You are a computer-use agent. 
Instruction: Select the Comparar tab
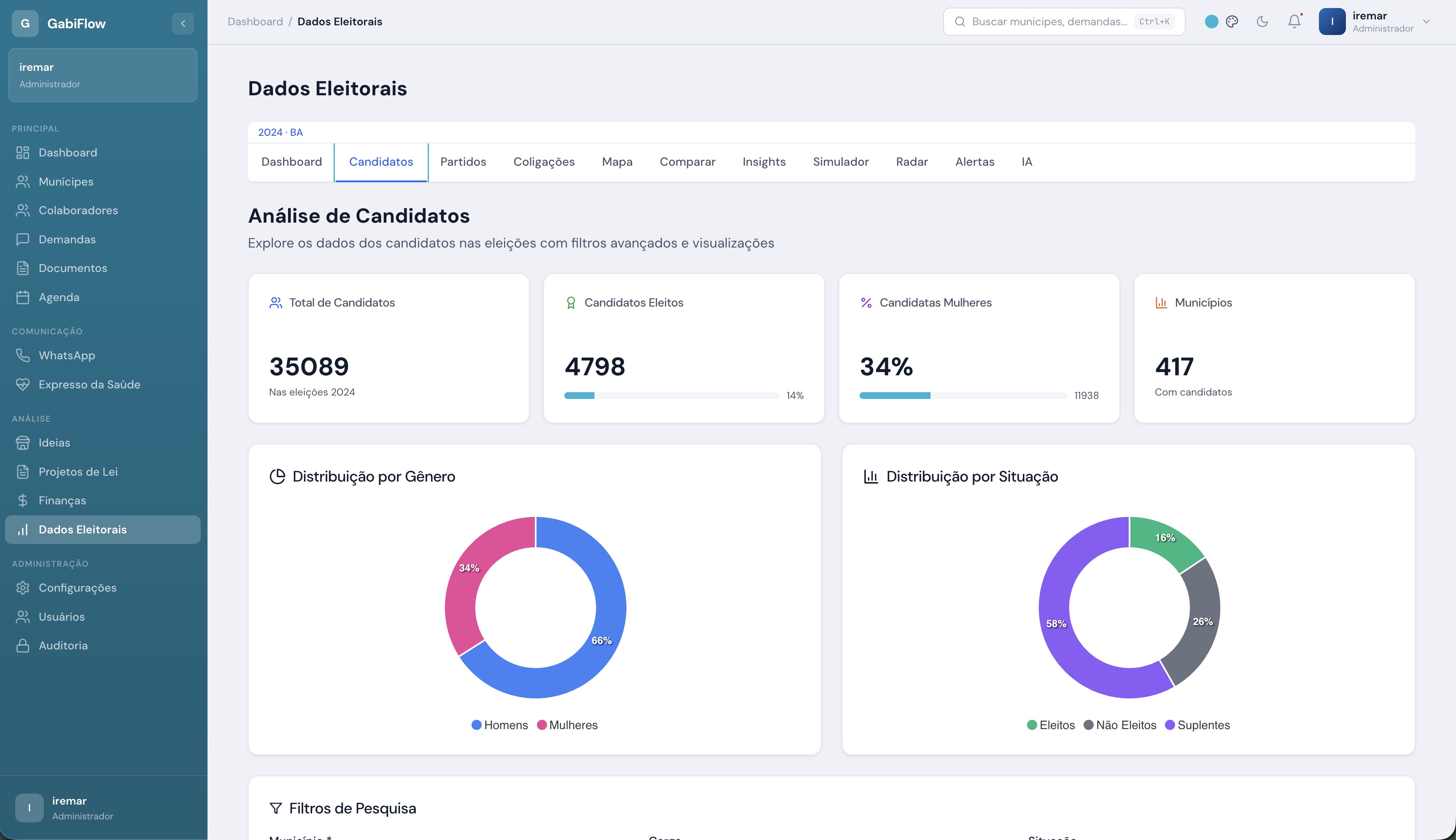(x=688, y=162)
